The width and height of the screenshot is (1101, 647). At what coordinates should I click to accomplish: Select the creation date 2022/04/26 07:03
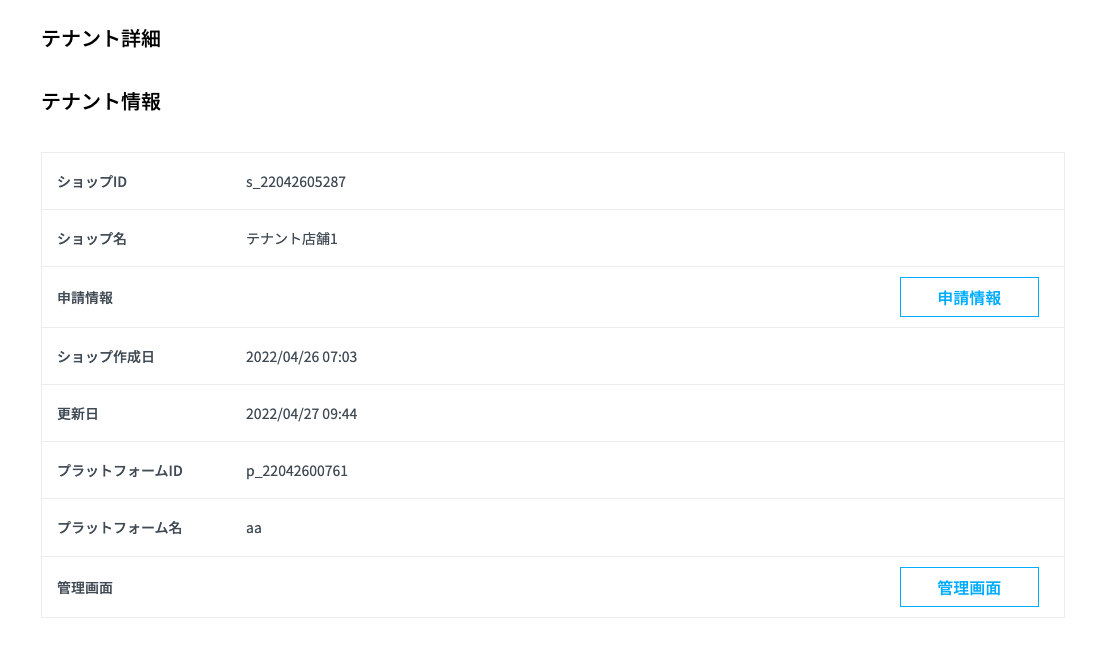point(302,356)
